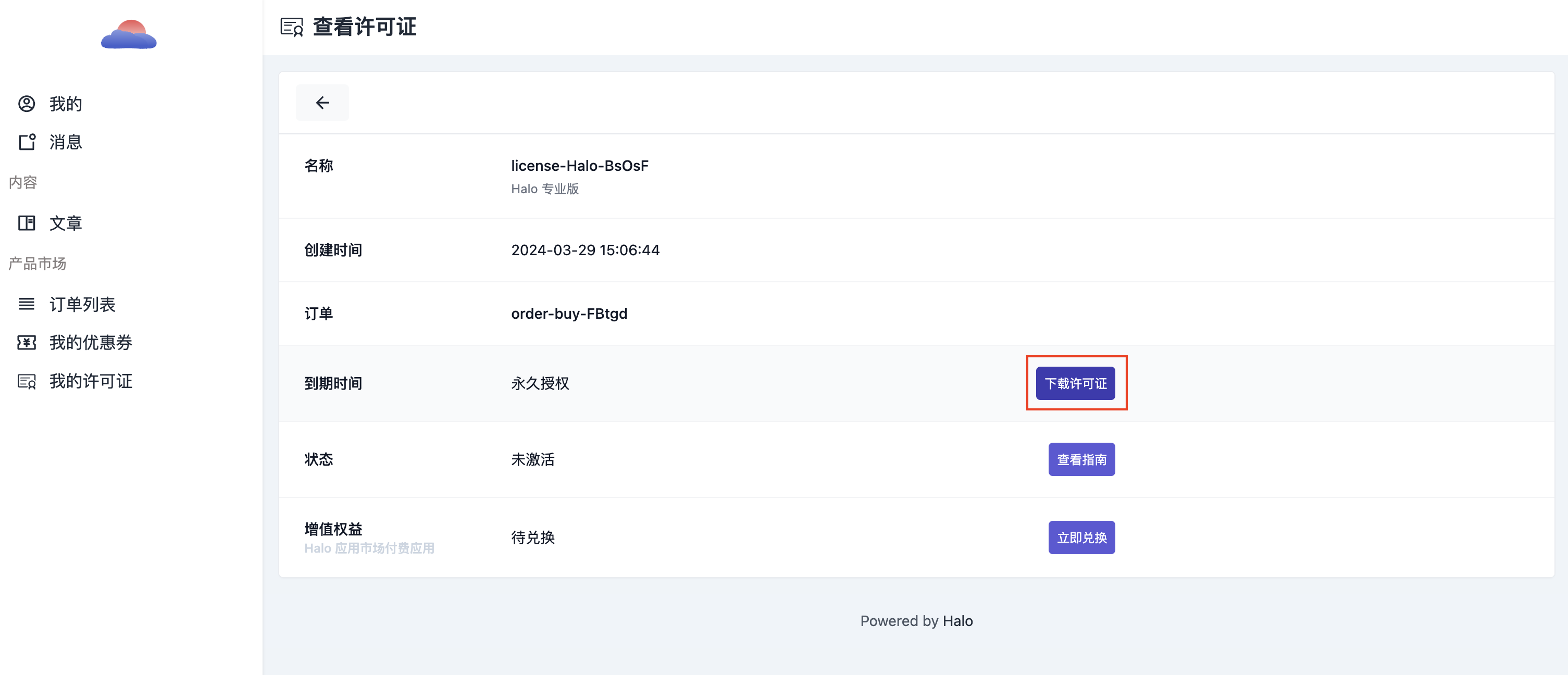Click the certificate icon beside 我的许可证
Viewport: 1568px width, 675px height.
[x=27, y=382]
